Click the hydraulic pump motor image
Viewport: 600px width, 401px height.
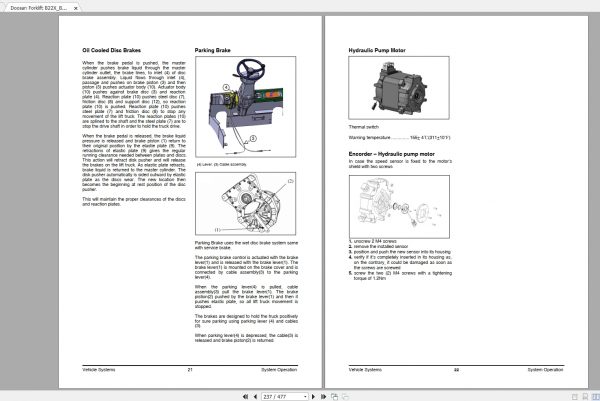point(399,88)
